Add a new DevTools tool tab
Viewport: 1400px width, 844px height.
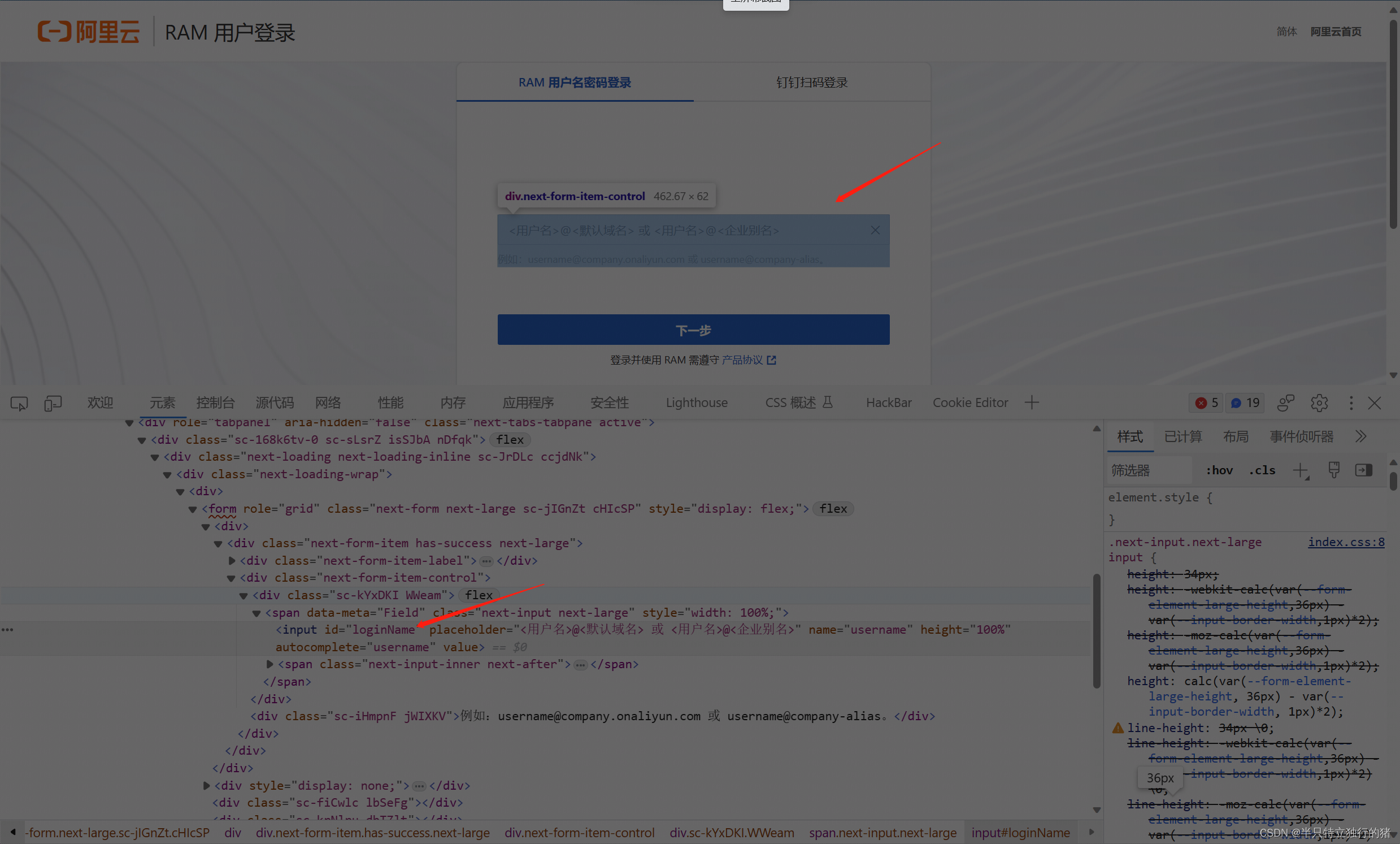[x=1032, y=402]
